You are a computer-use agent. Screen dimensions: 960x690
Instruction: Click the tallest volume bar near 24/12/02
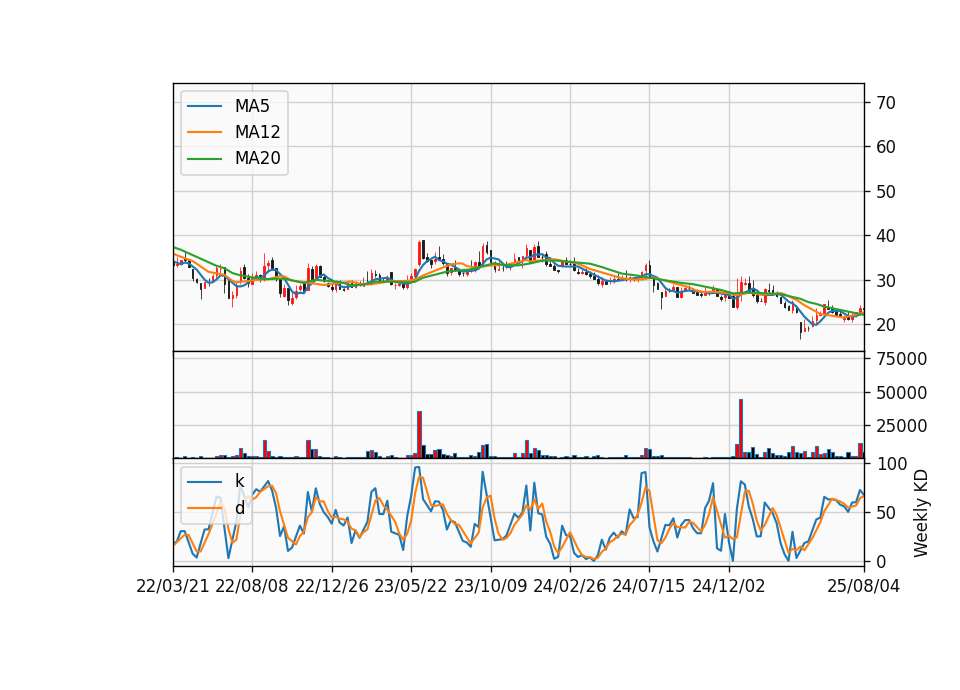coord(741,429)
